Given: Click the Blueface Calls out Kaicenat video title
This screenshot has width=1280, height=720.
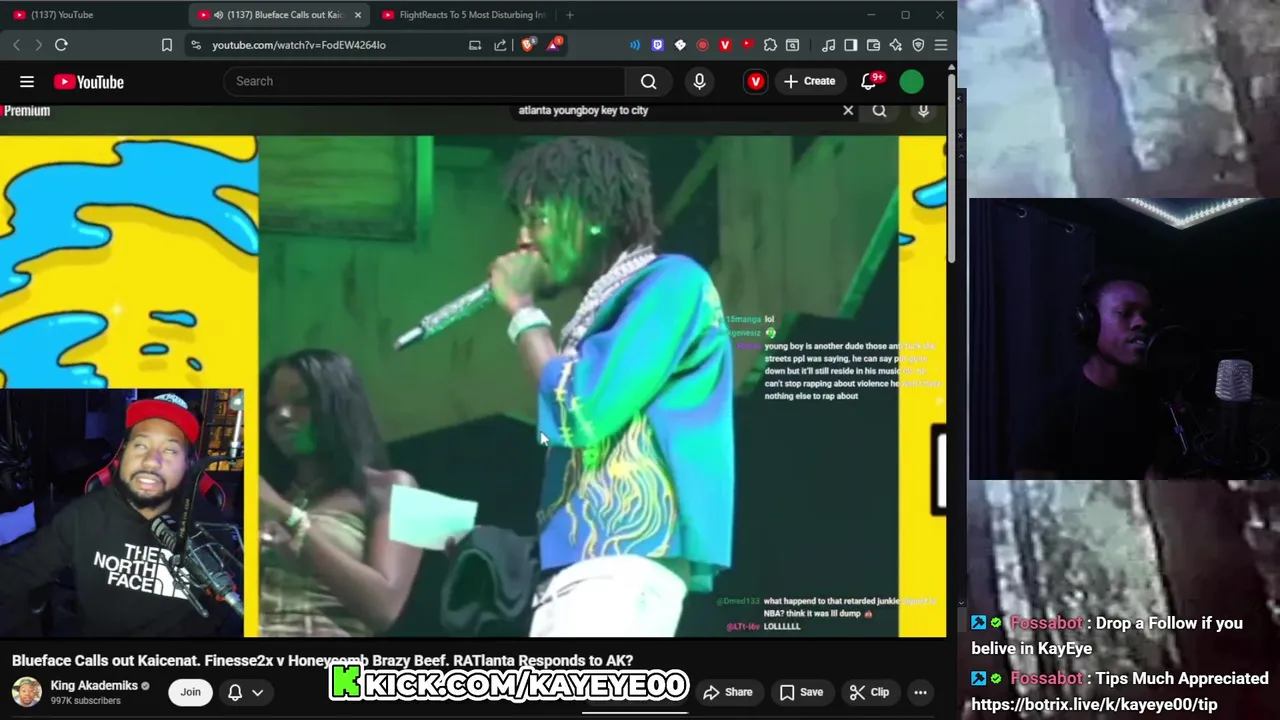Looking at the screenshot, I should click(x=322, y=661).
